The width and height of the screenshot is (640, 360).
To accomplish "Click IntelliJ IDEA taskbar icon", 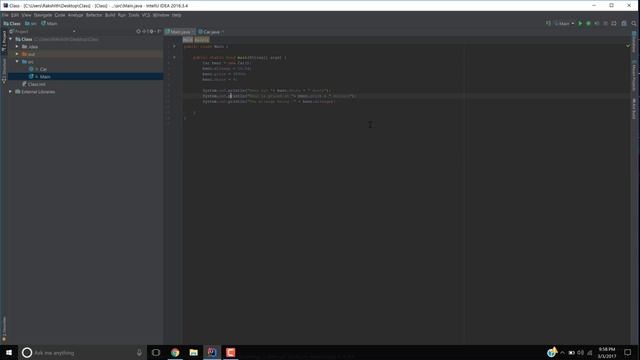I will (212, 353).
